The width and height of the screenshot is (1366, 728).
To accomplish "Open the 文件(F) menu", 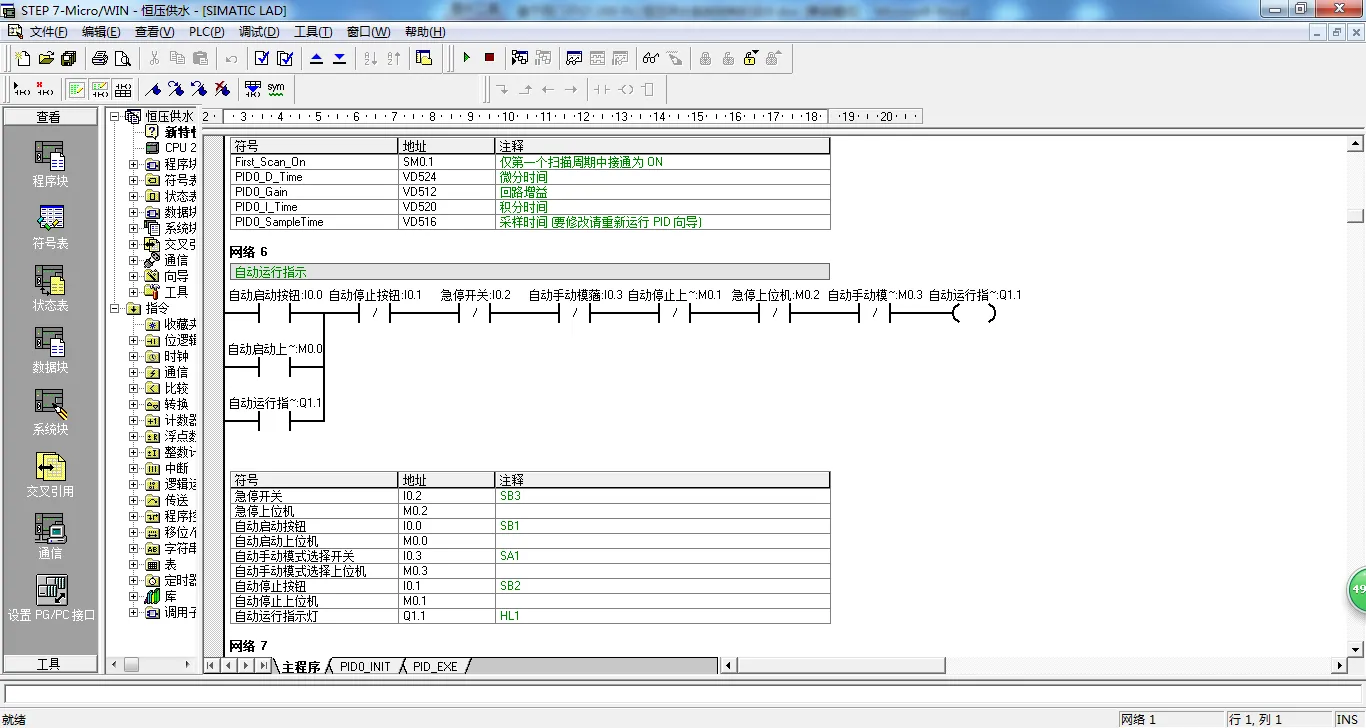I will (x=49, y=32).
